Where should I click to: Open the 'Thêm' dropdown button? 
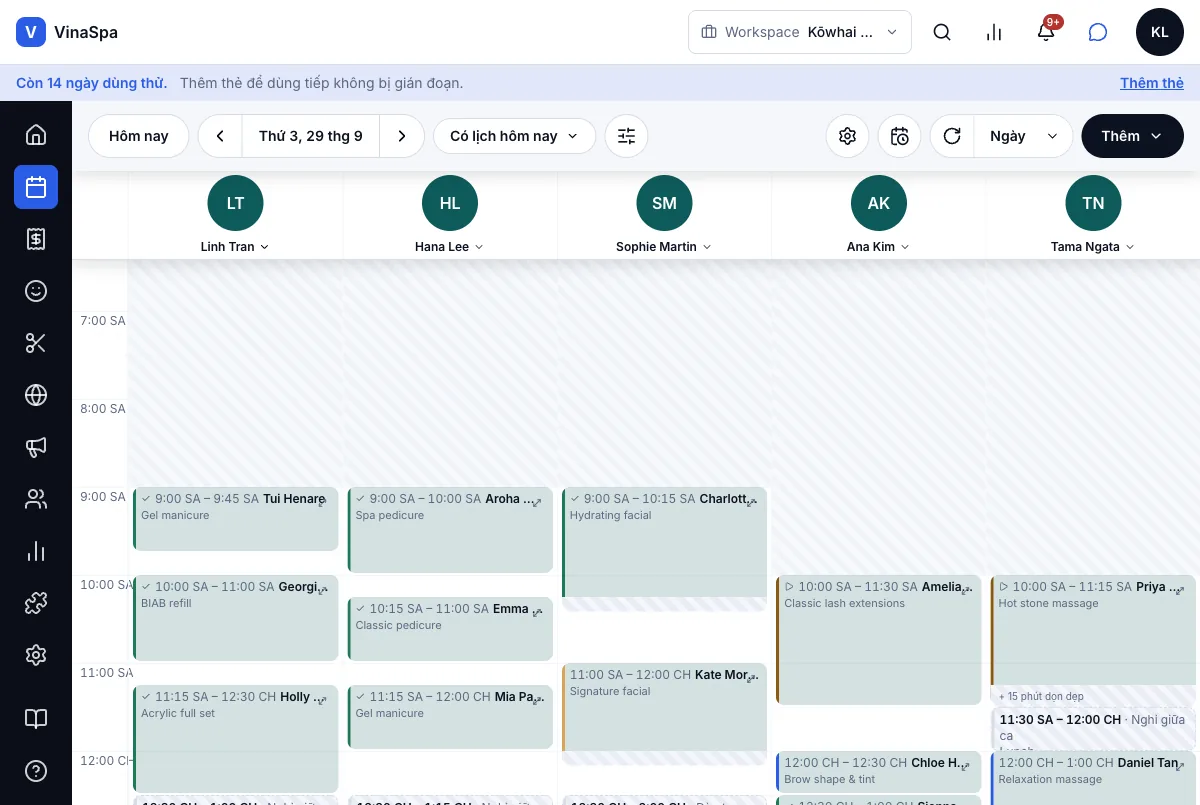pos(1132,136)
